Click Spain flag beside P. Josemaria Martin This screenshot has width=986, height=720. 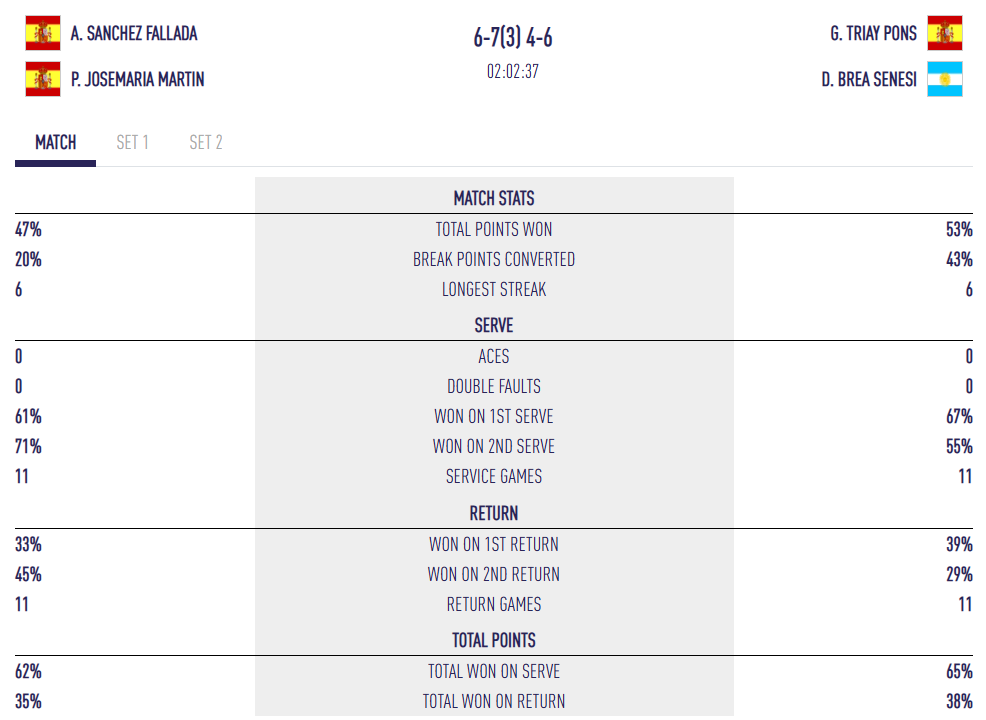pos(42,79)
